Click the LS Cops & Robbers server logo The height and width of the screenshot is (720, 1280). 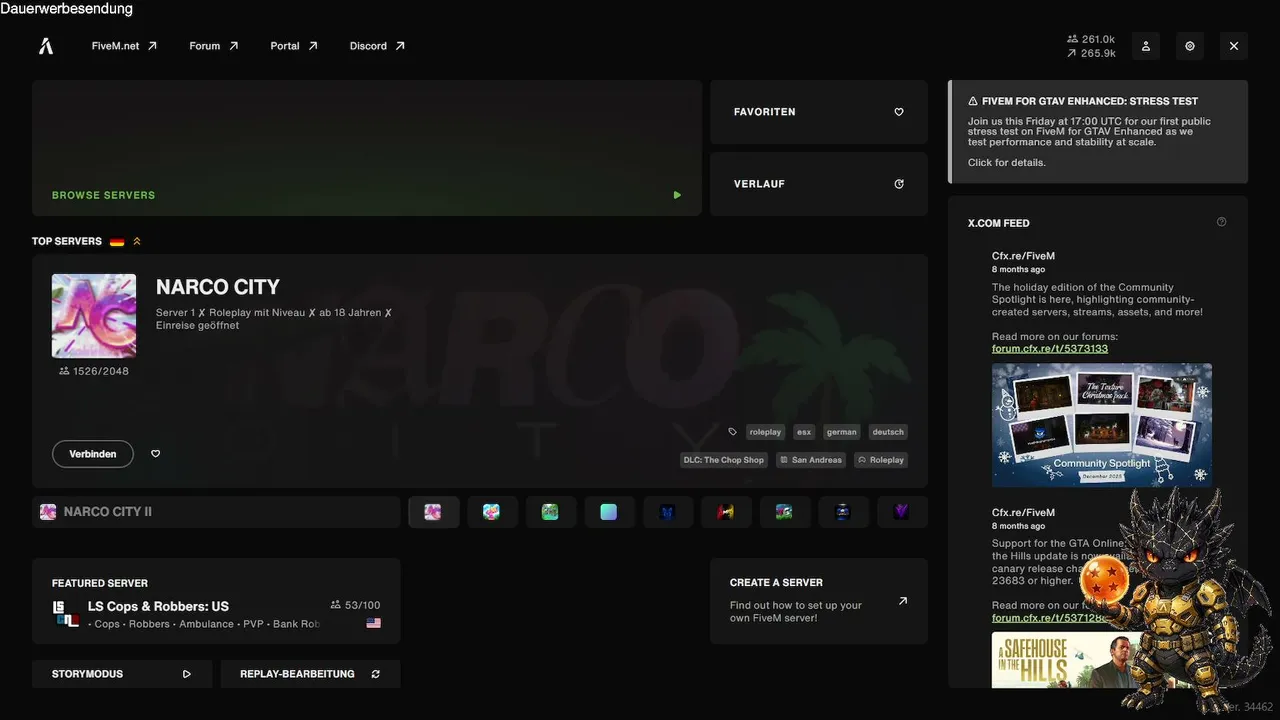(x=66, y=613)
